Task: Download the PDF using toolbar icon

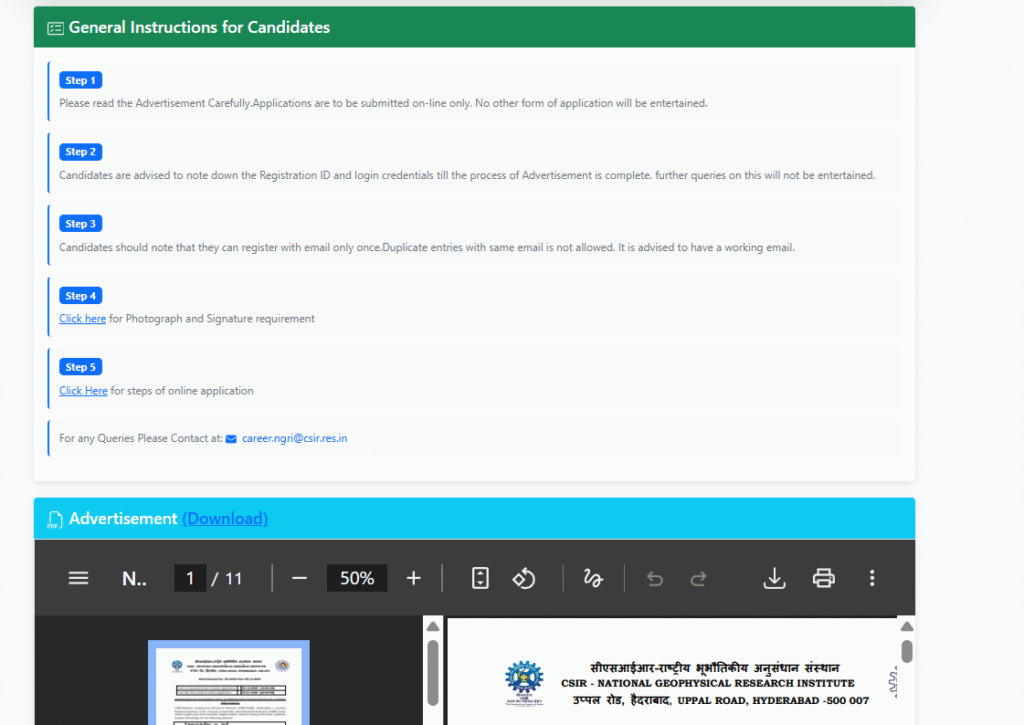Action: click(774, 578)
